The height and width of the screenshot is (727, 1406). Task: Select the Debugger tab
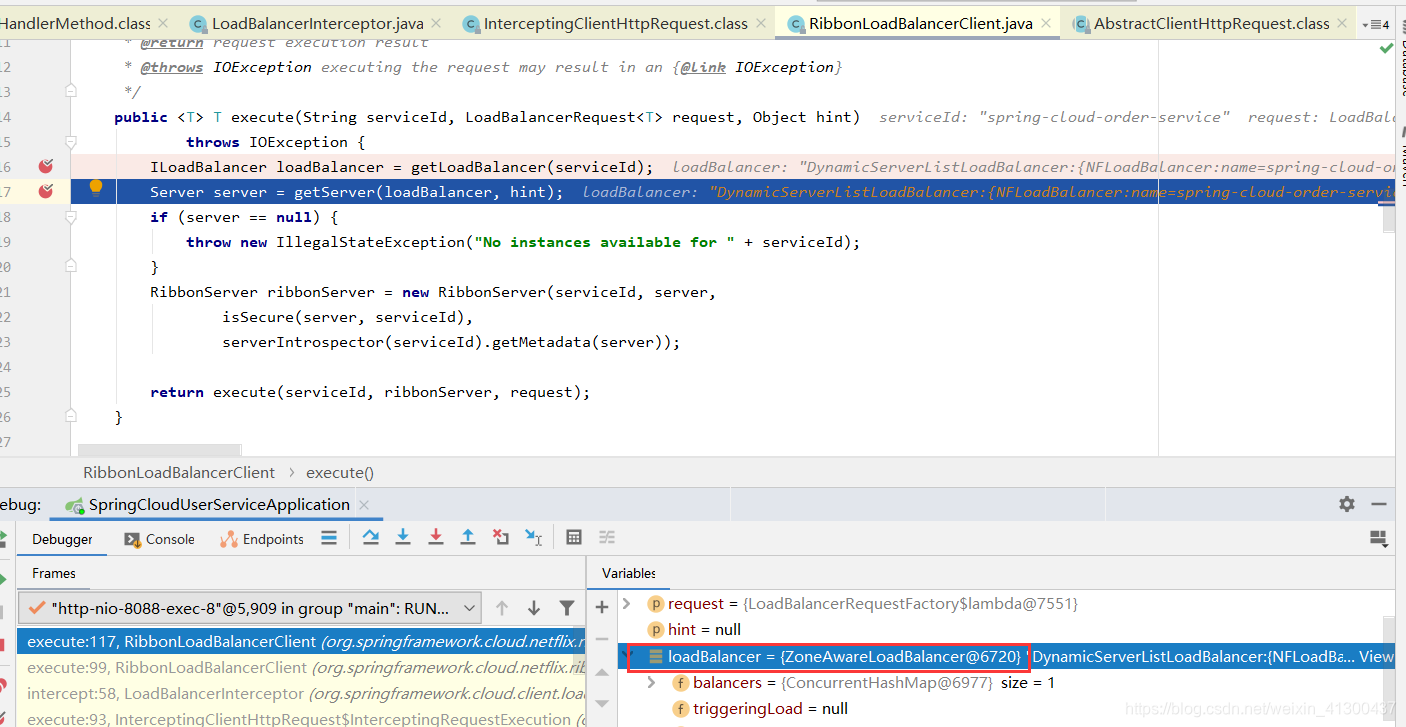coord(62,539)
